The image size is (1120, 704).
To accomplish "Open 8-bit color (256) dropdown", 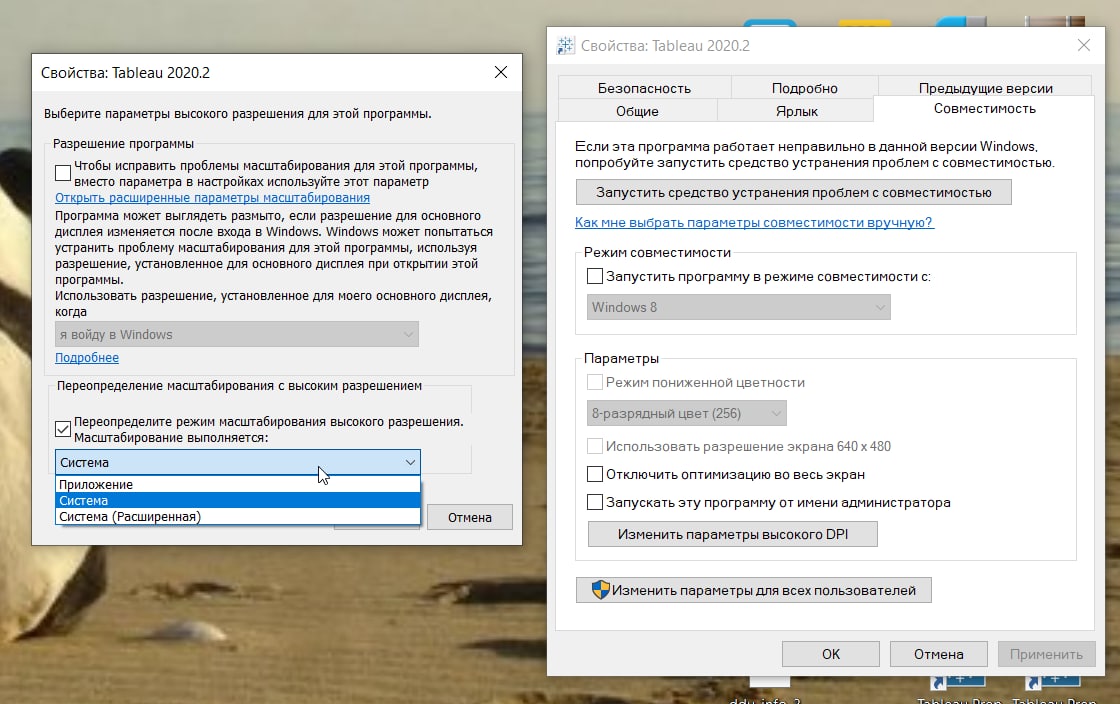I will click(686, 413).
